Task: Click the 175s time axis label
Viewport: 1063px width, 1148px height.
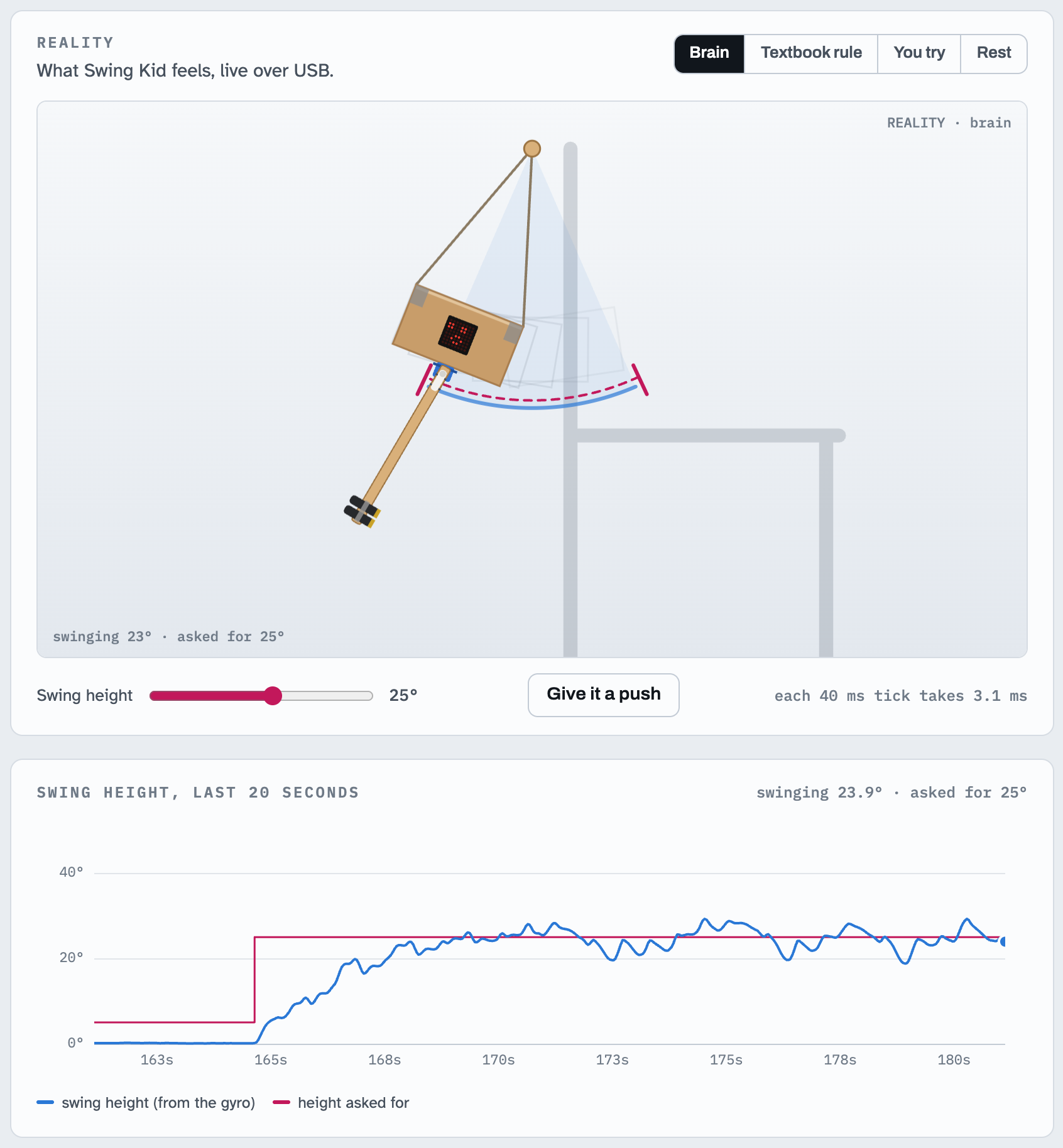Action: [726, 1059]
